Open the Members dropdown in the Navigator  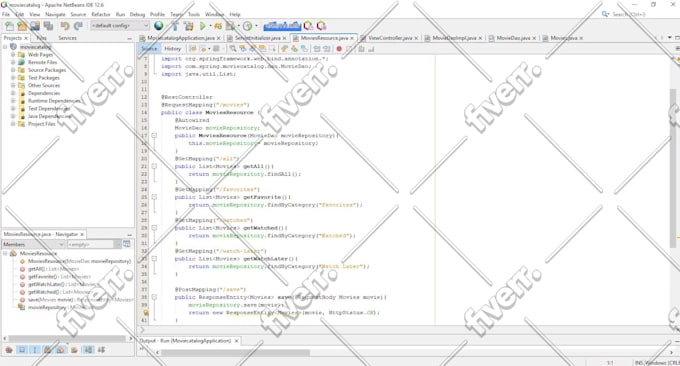click(33, 245)
